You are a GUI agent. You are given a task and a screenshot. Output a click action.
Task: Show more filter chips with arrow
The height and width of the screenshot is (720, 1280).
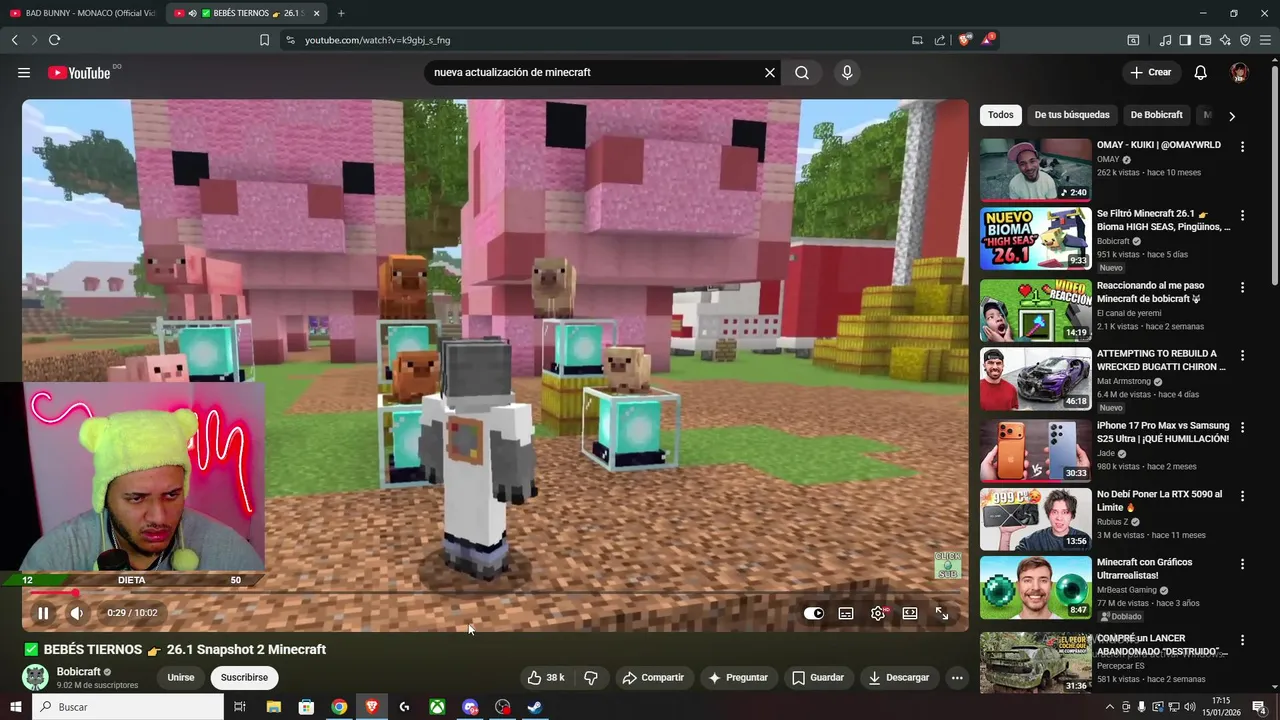pyautogui.click(x=1232, y=116)
